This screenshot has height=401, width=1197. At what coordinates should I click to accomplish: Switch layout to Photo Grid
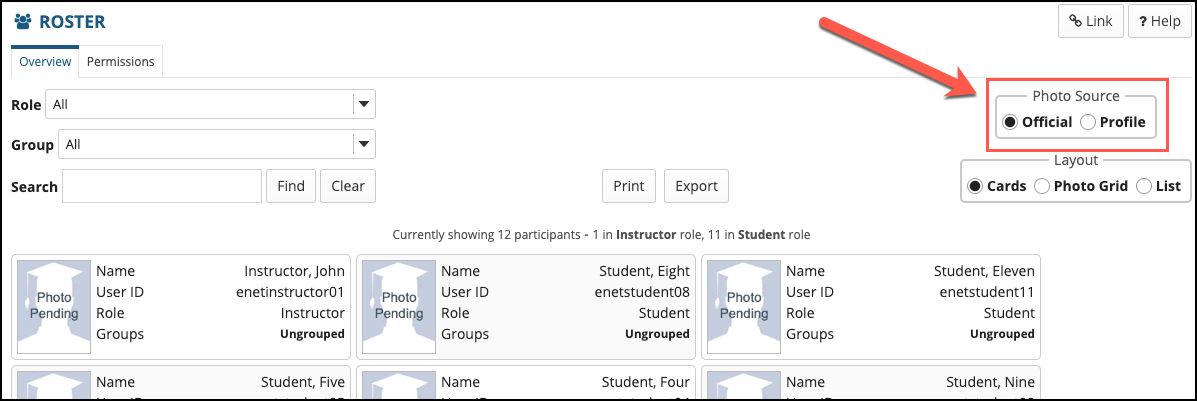click(1042, 186)
